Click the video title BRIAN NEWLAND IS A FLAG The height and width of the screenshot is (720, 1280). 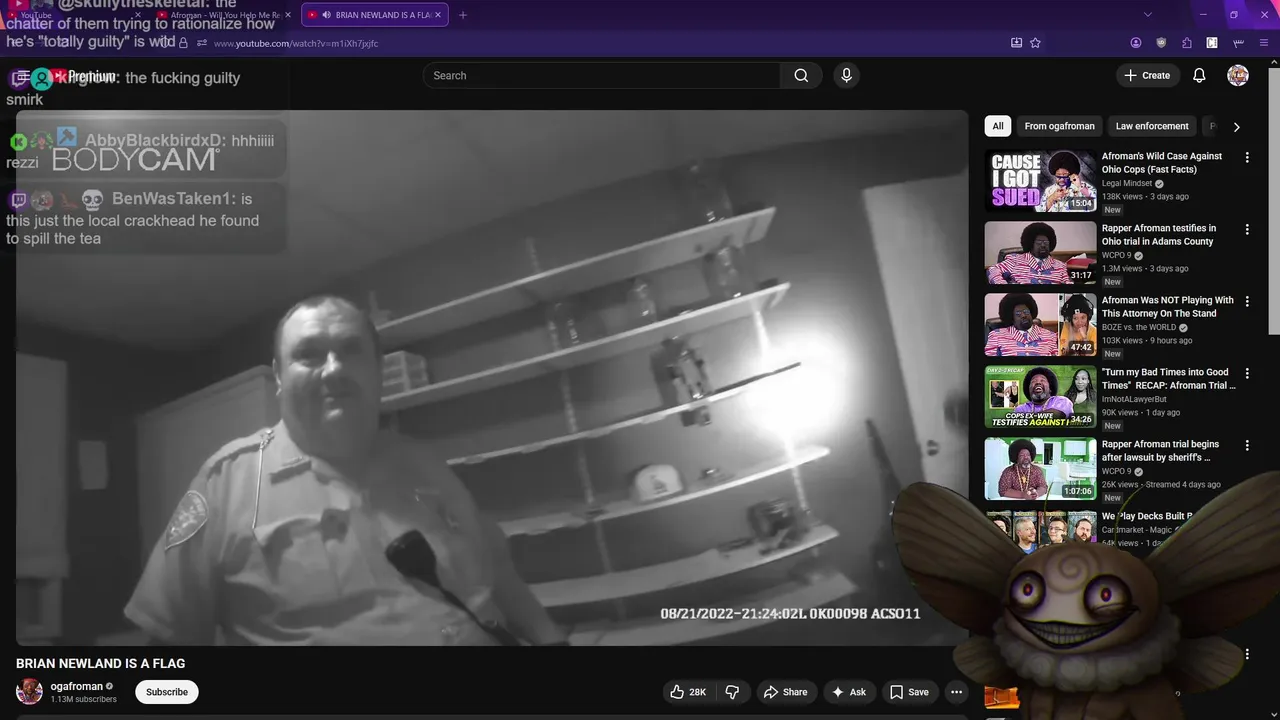tap(100, 664)
